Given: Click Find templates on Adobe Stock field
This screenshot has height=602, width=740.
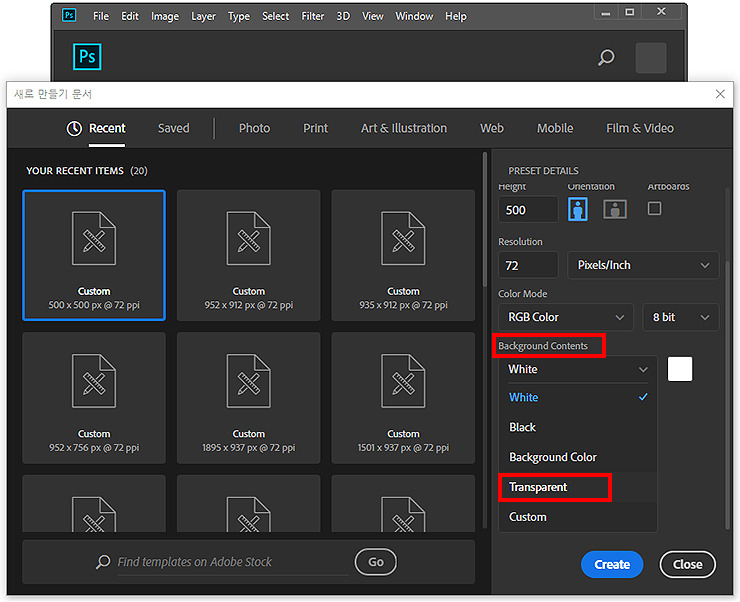Looking at the screenshot, I should (232, 562).
